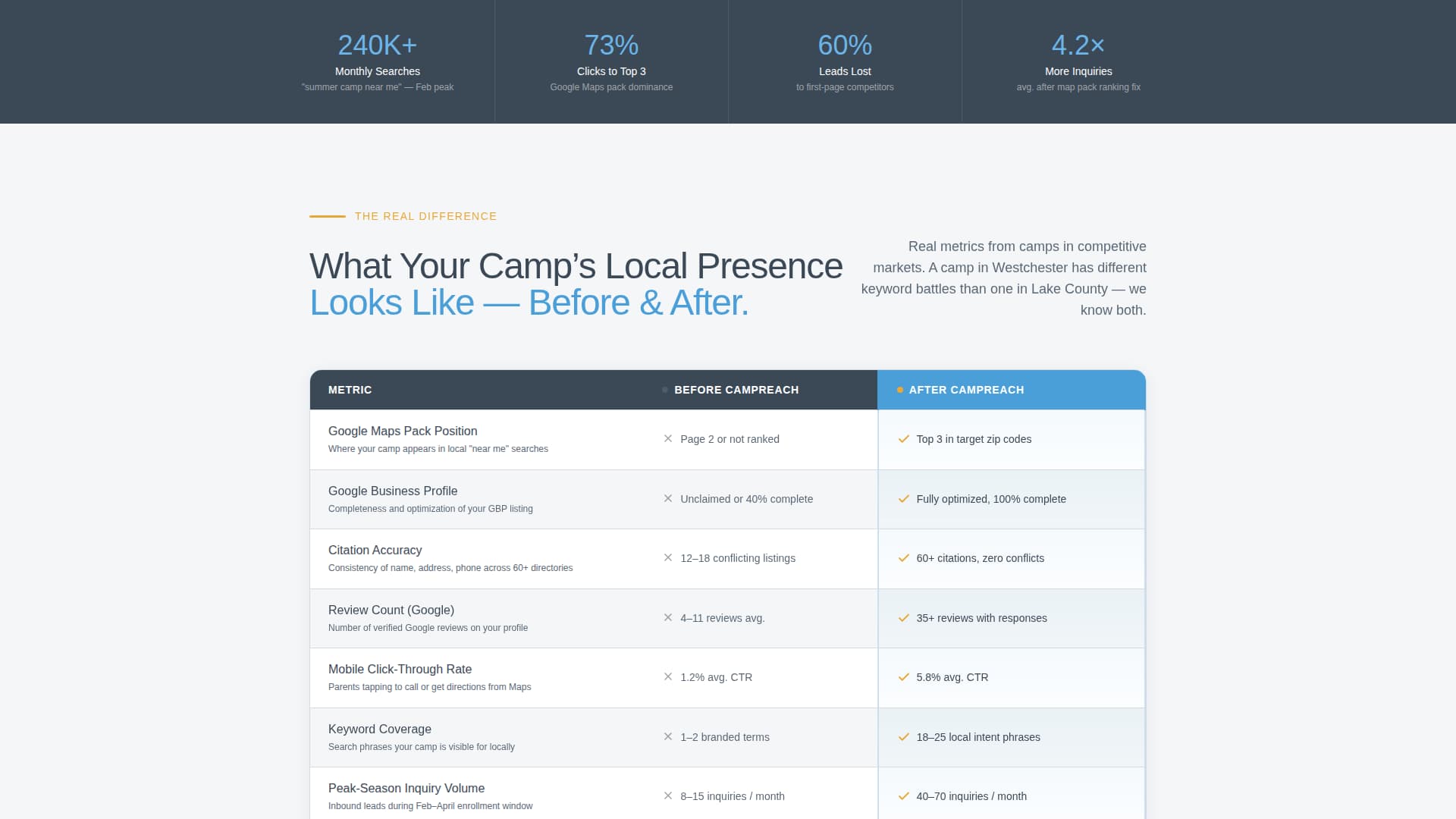This screenshot has height=819, width=1456.
Task: Click the 73% Clicks to Top 3 figure
Action: coord(611,45)
